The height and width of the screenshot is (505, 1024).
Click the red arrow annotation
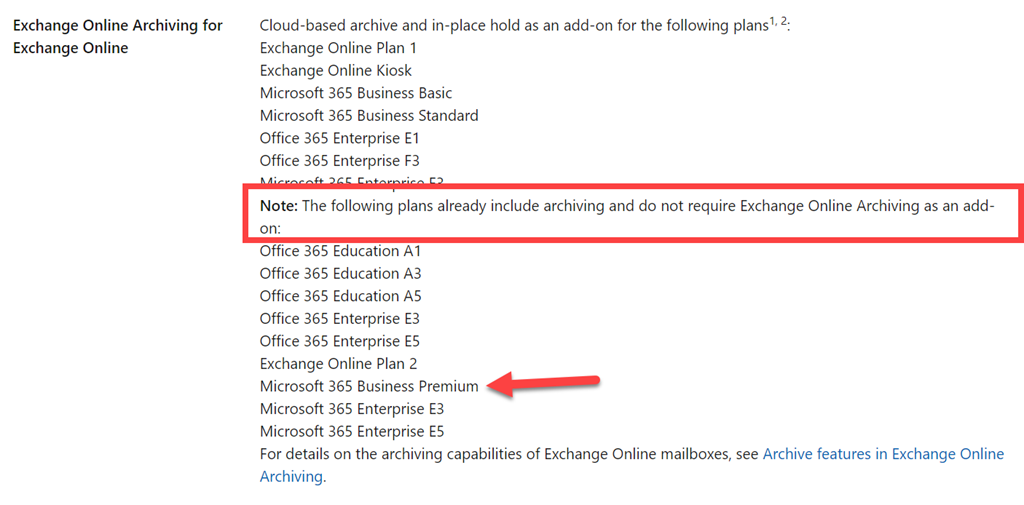(543, 383)
